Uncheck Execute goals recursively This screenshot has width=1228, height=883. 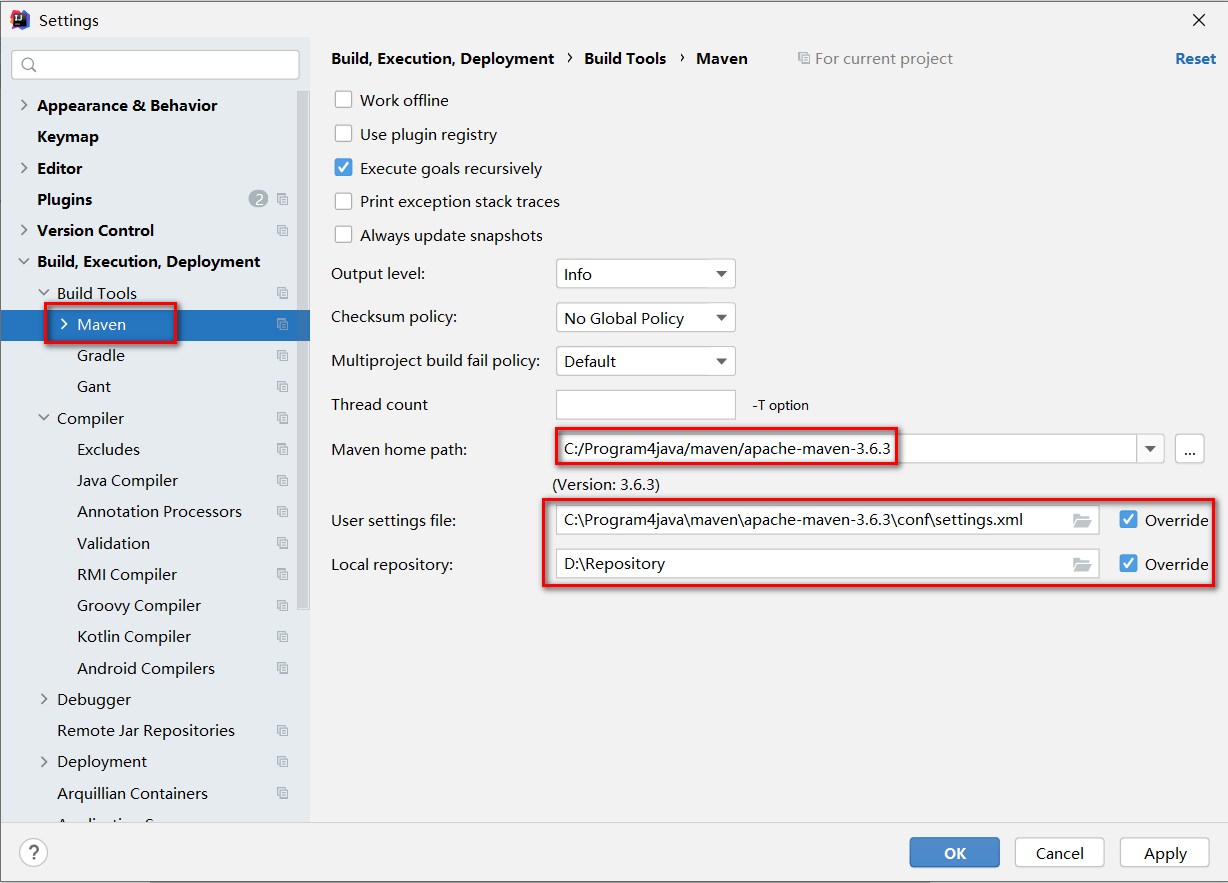click(x=343, y=168)
